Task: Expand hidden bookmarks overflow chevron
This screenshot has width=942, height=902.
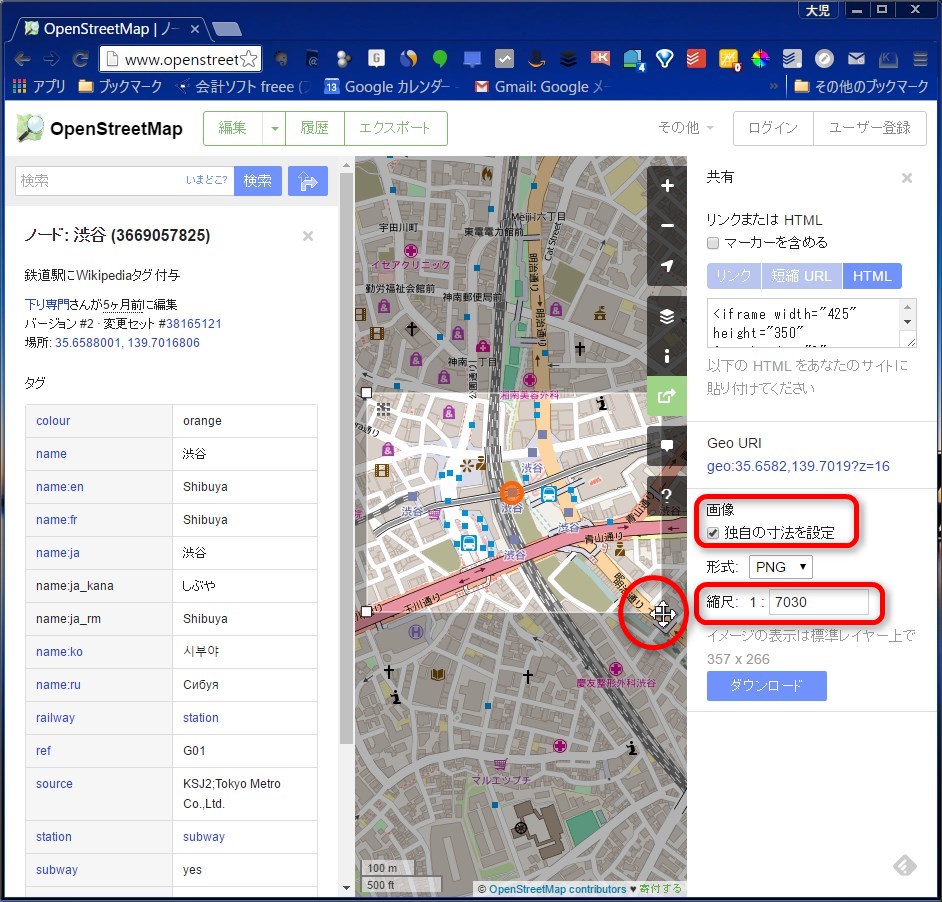Action: point(774,87)
